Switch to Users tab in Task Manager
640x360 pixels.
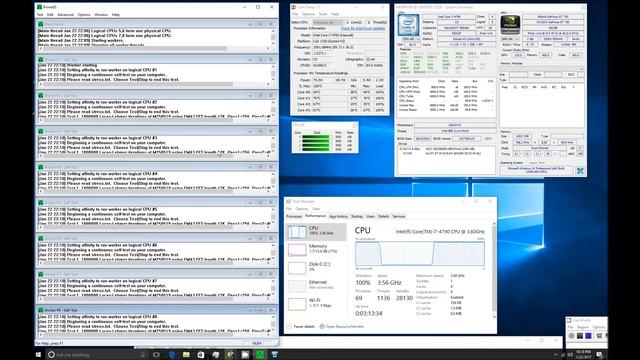[x=371, y=216]
